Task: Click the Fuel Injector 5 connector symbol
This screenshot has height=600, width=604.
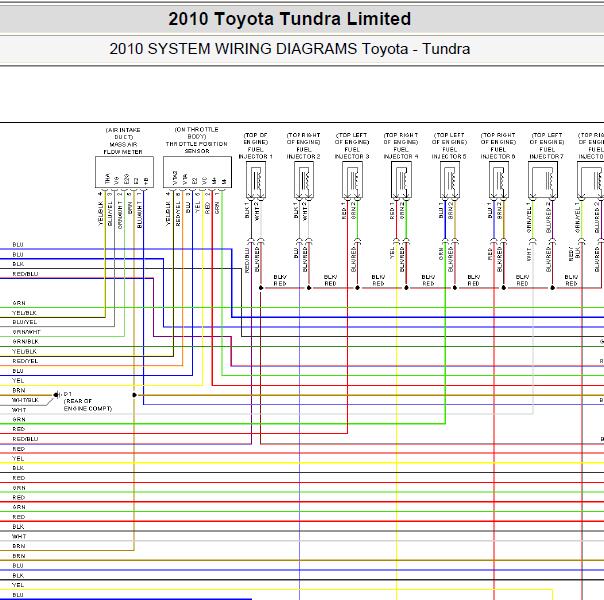Action: 450,181
